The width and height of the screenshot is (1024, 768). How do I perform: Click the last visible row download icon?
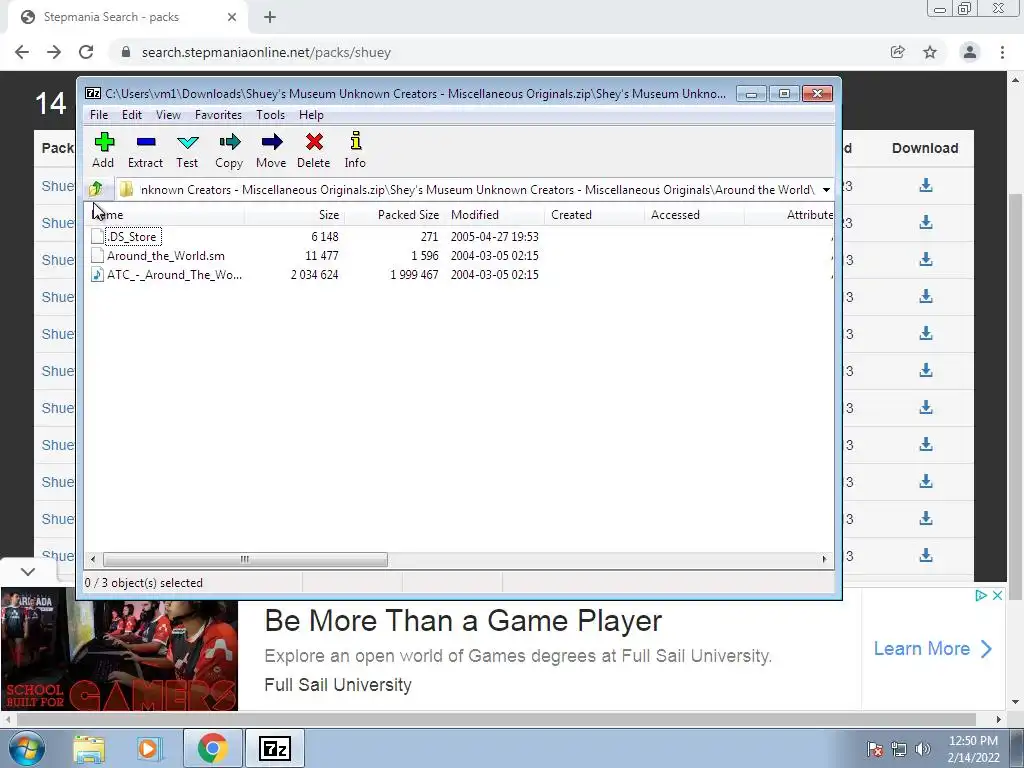coord(926,556)
